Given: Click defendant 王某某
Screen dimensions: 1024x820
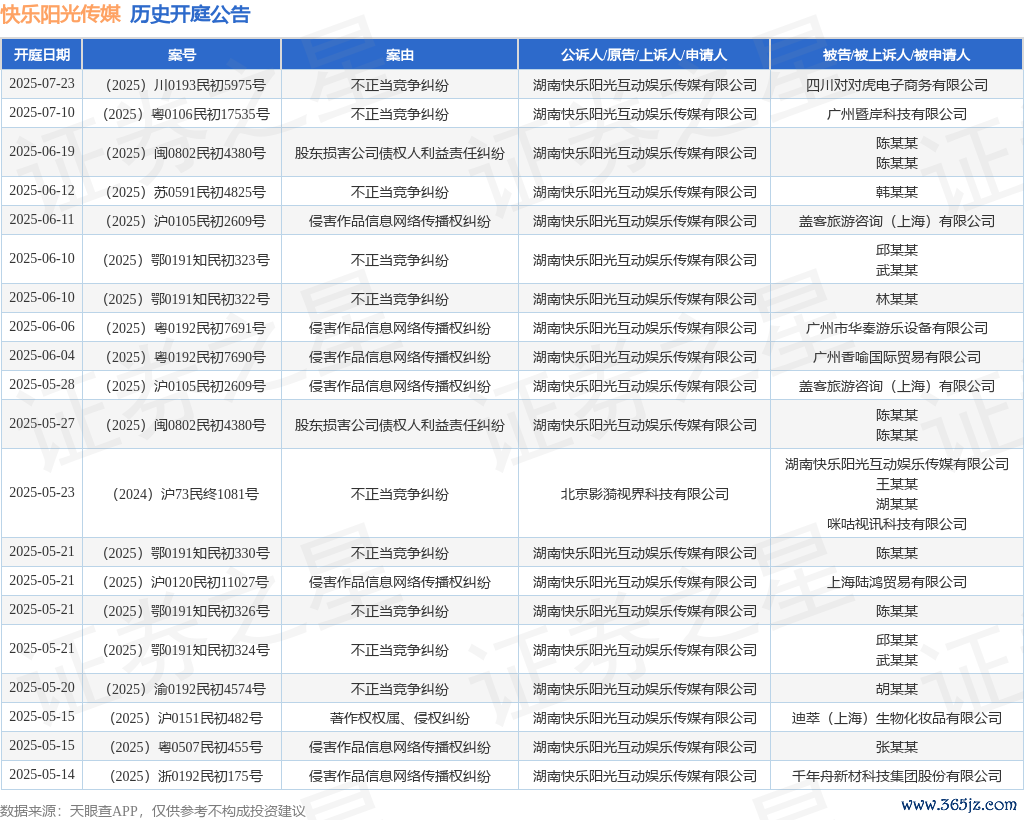Looking at the screenshot, I should click(897, 484).
